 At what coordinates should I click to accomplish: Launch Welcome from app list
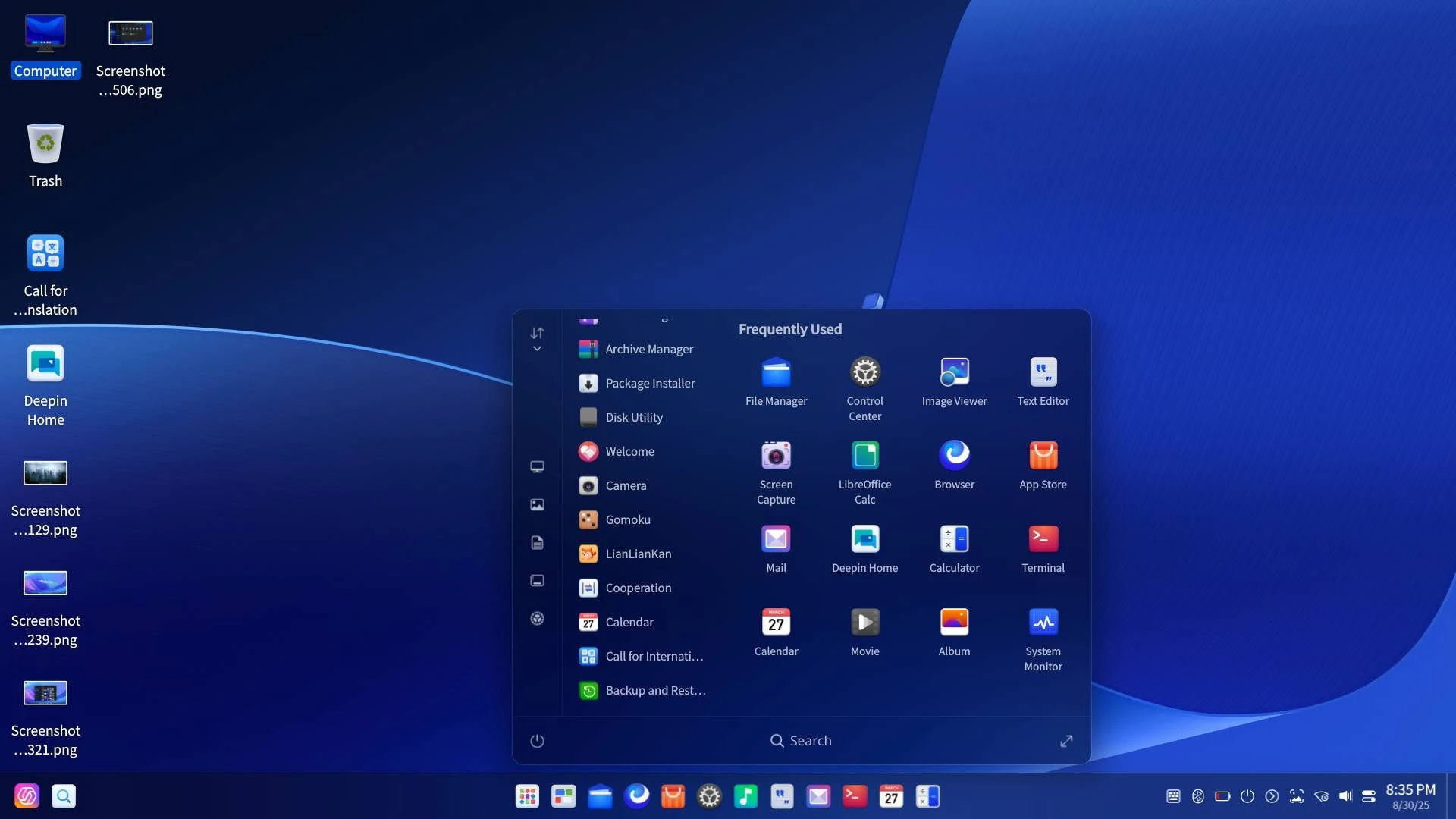642,451
